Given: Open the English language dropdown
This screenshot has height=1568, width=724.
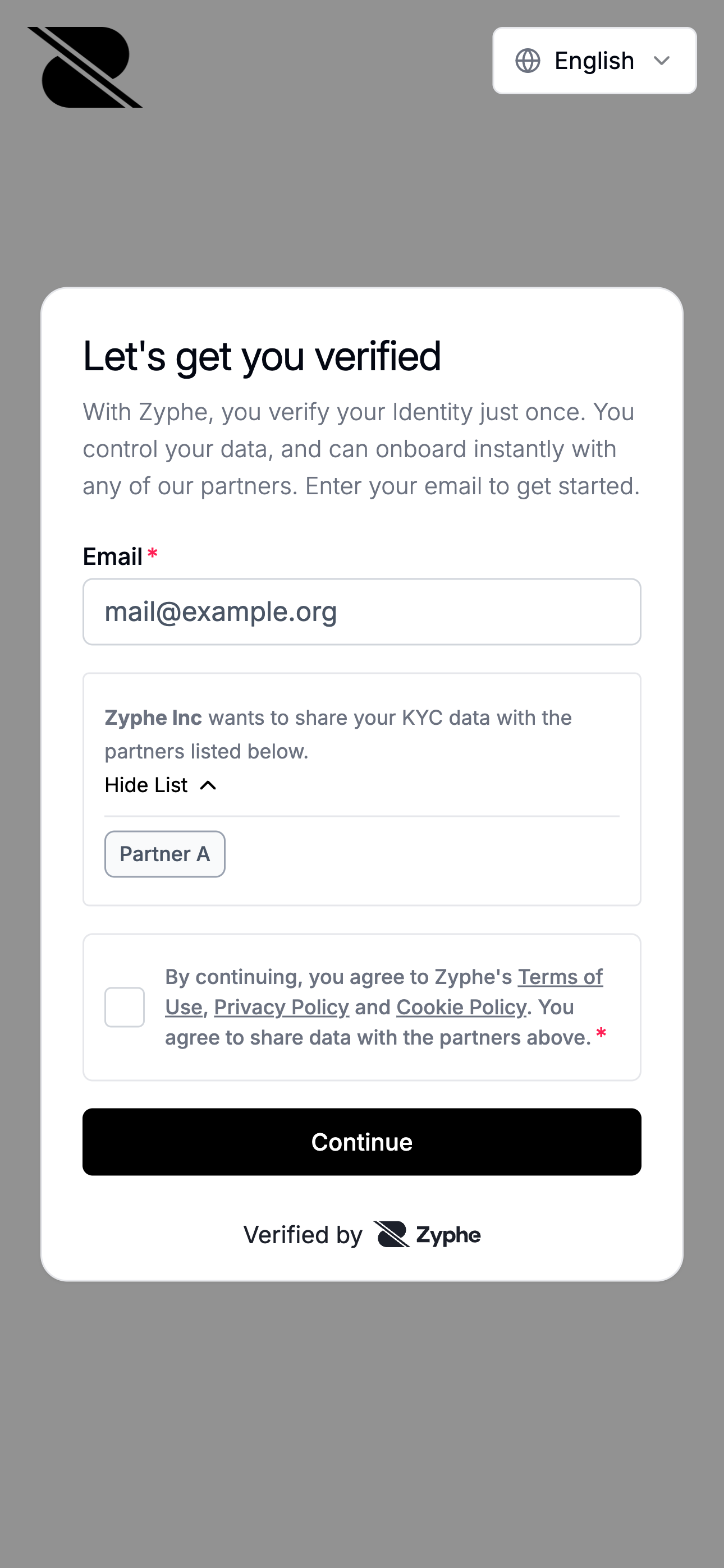Looking at the screenshot, I should coord(594,61).
